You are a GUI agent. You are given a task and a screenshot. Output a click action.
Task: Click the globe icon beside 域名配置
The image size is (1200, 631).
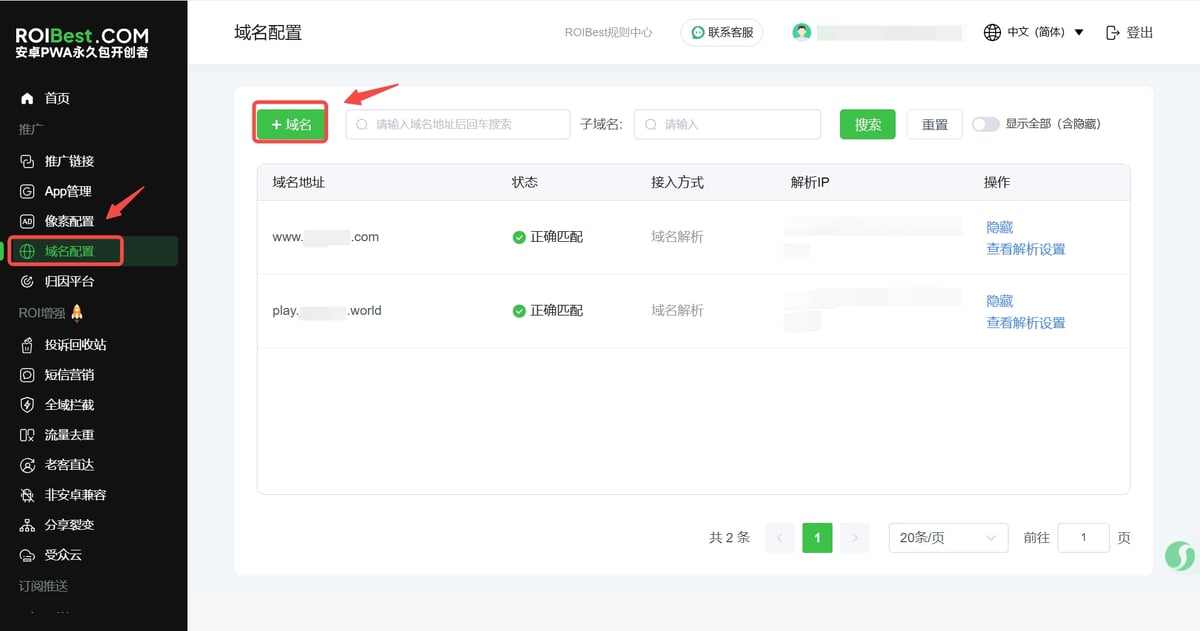point(27,251)
